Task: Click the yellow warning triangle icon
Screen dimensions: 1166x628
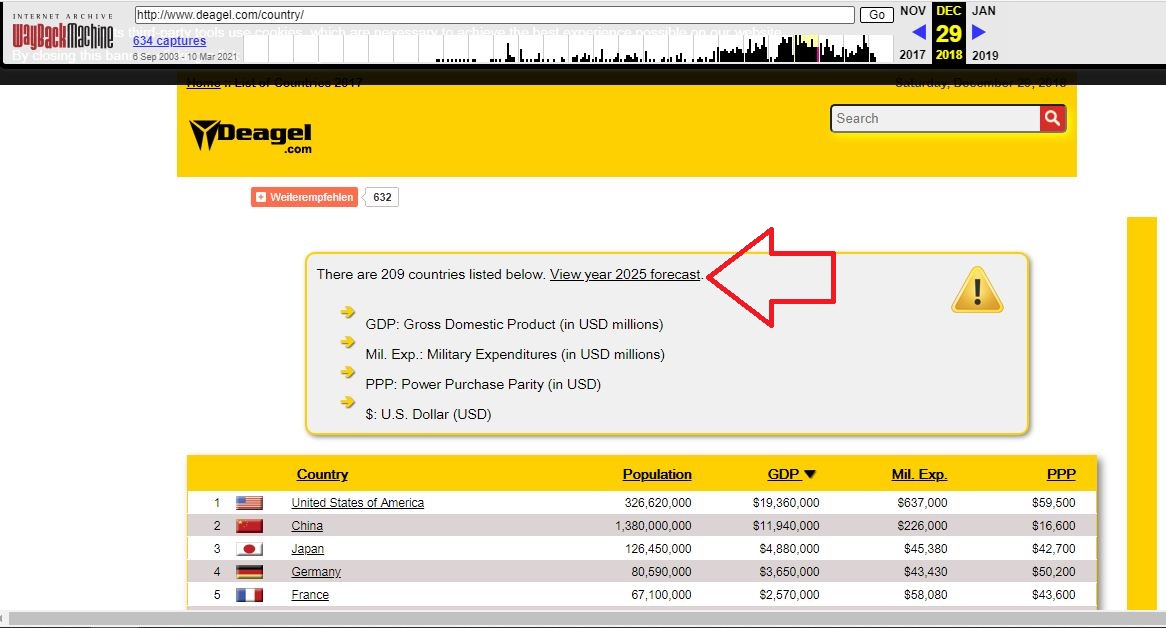Action: [x=976, y=291]
